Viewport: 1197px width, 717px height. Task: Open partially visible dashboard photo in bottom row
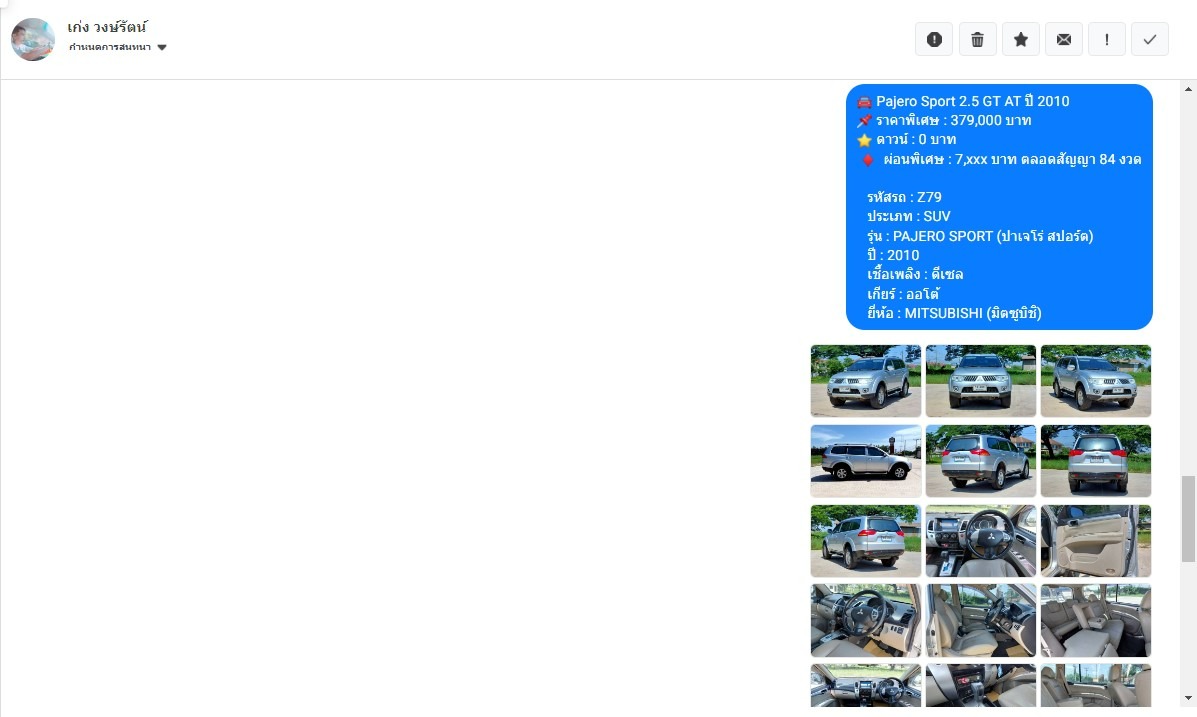pyautogui.click(x=866, y=685)
